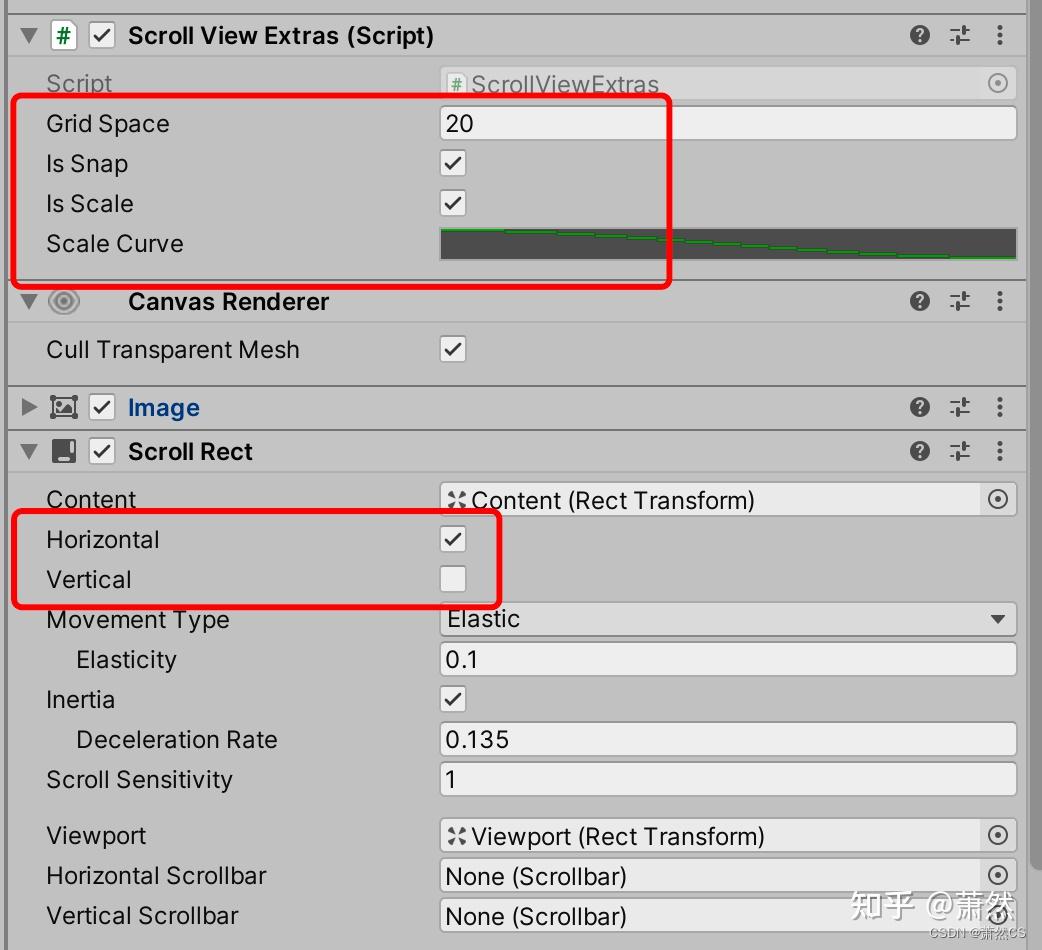Open the Scale Curve editor

pos(728,243)
